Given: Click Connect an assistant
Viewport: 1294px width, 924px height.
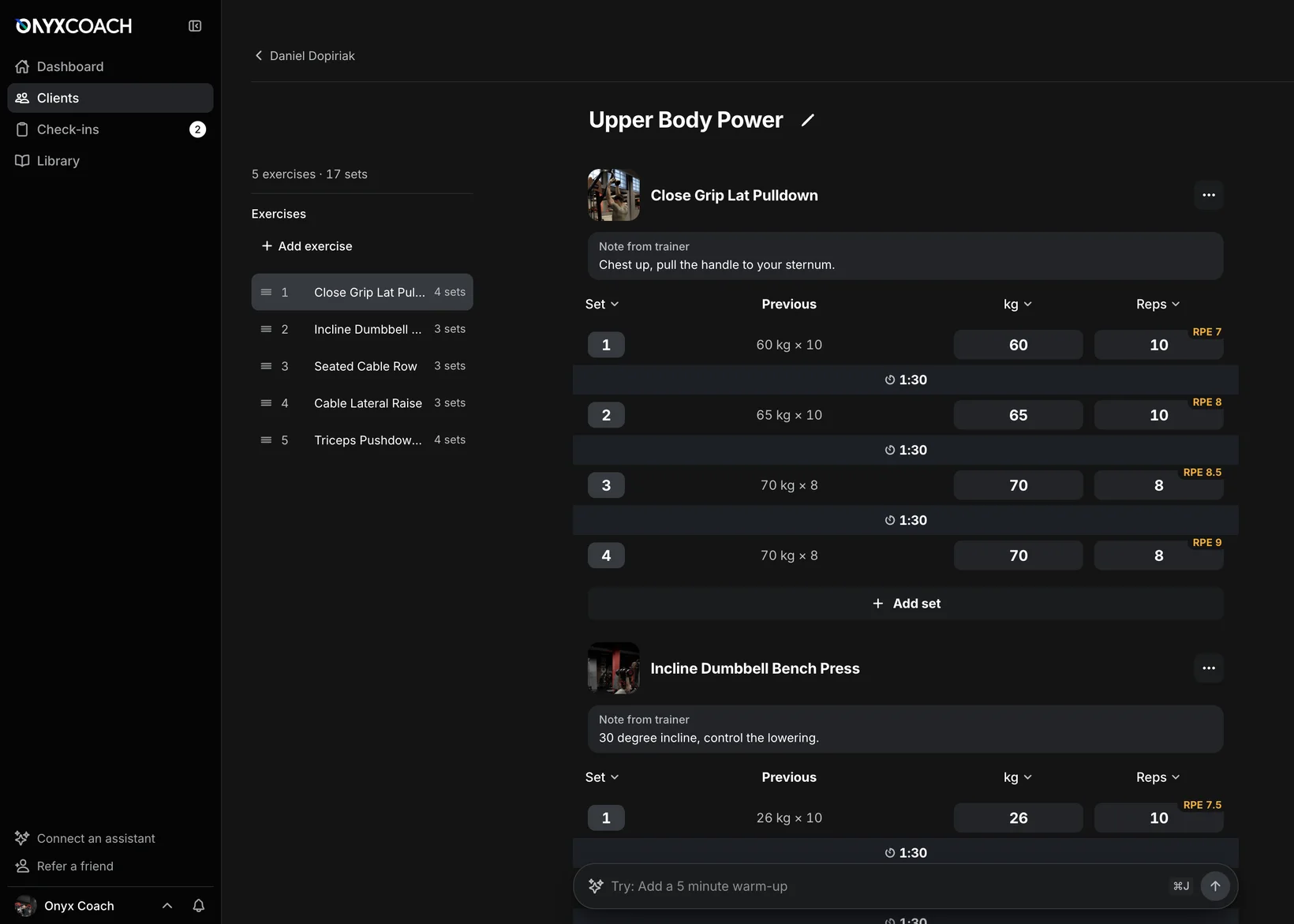Looking at the screenshot, I should 85,839.
